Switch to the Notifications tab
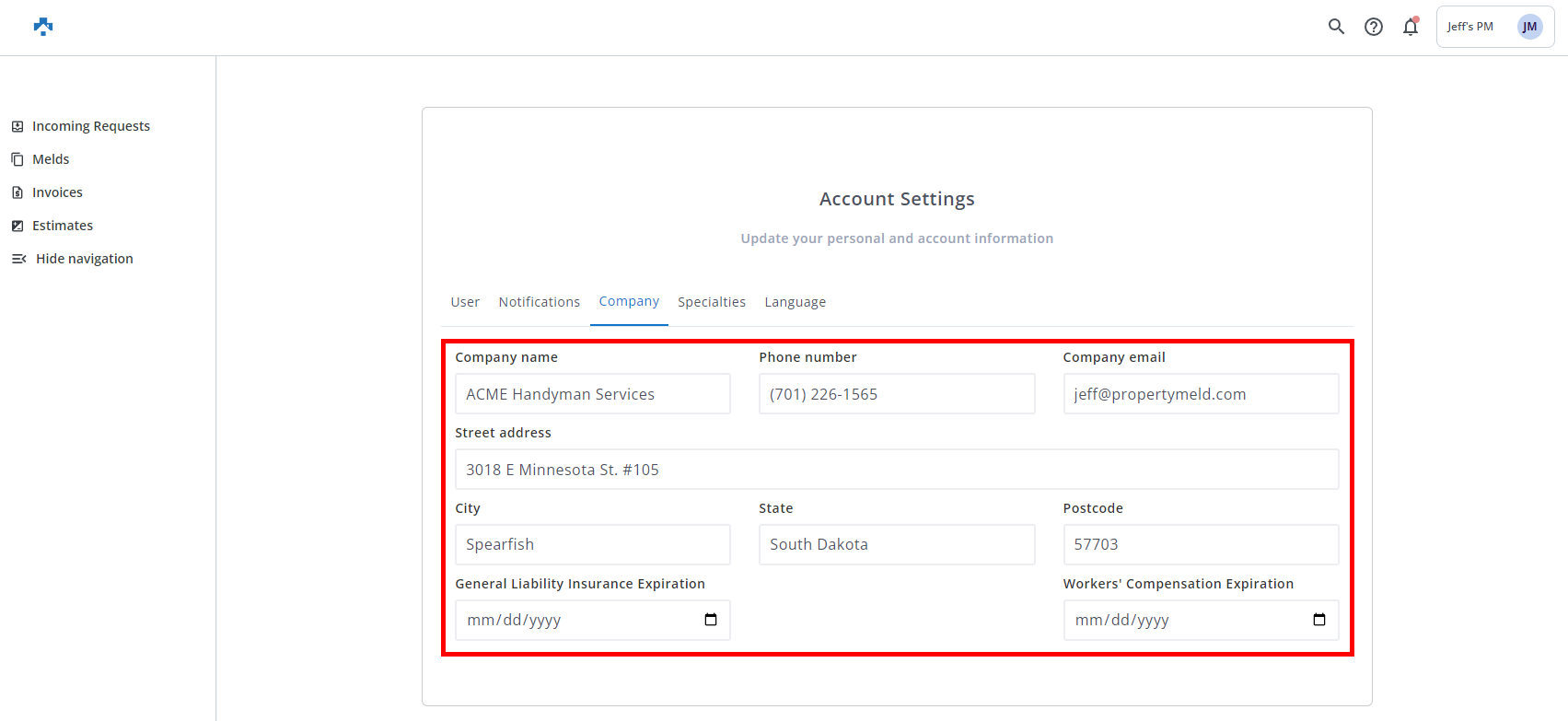This screenshot has height=721, width=1568. [539, 302]
